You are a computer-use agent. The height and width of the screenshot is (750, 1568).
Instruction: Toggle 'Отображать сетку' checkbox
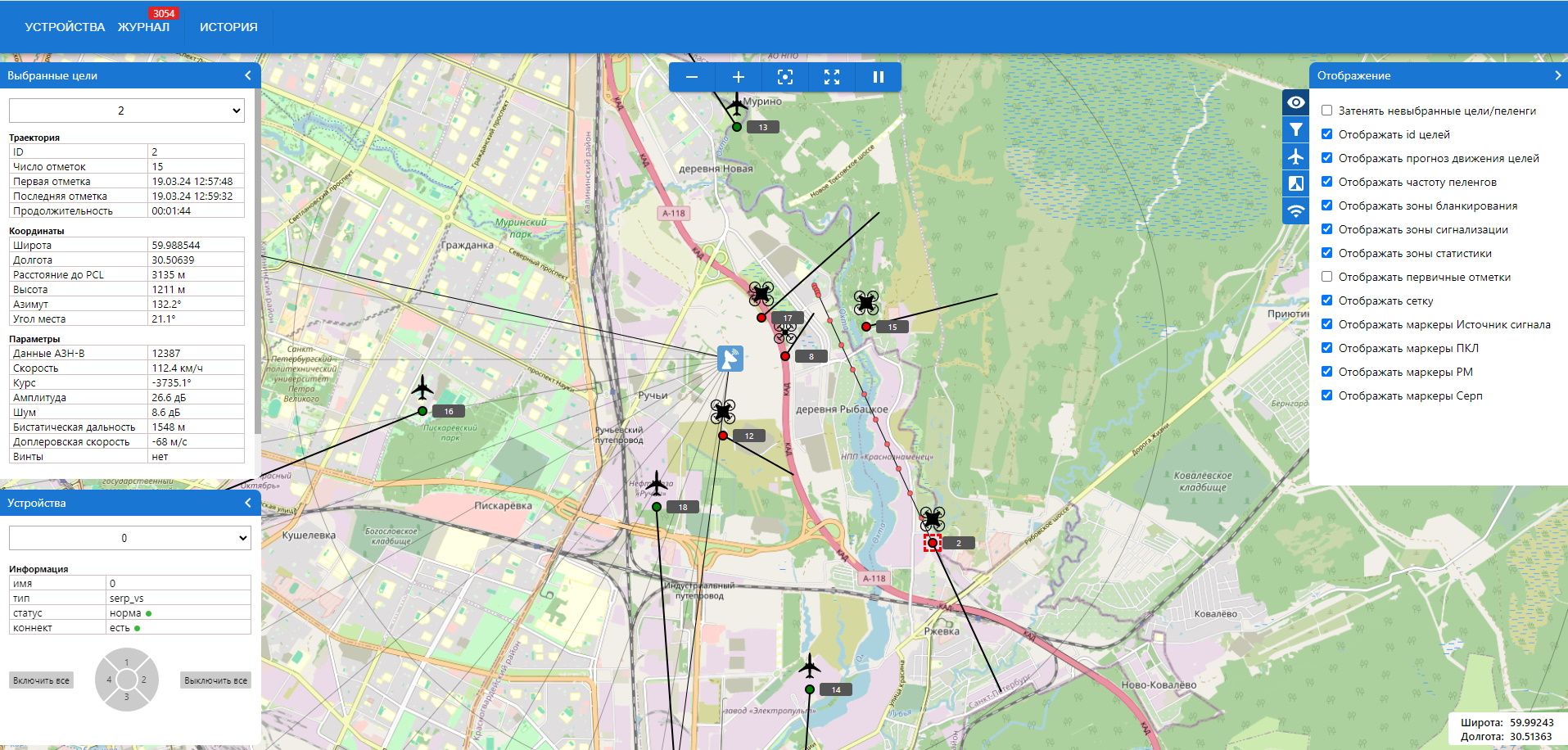[x=1326, y=300]
